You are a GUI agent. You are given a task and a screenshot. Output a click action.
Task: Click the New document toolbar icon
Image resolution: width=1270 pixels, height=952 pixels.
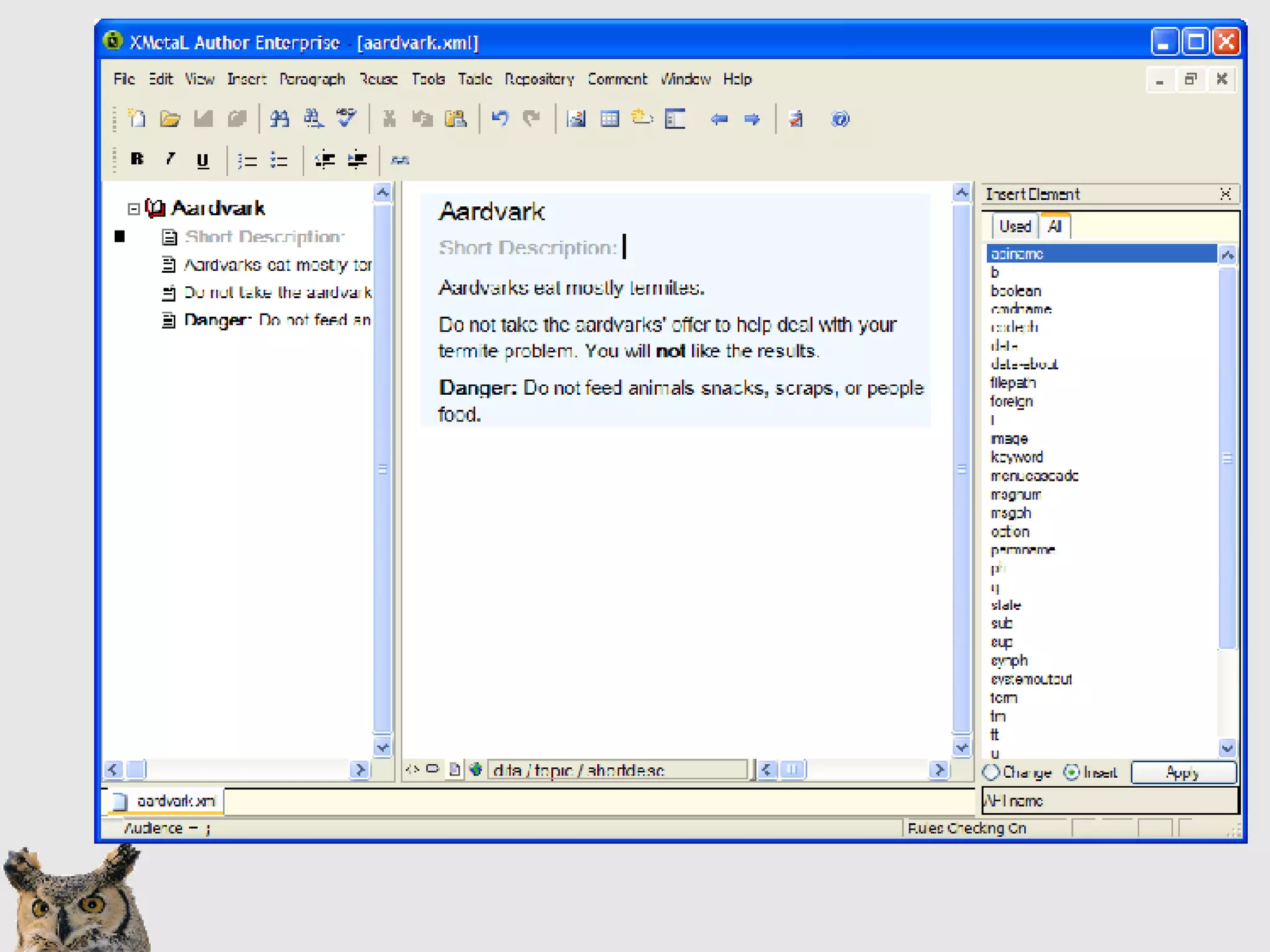[x=136, y=118]
